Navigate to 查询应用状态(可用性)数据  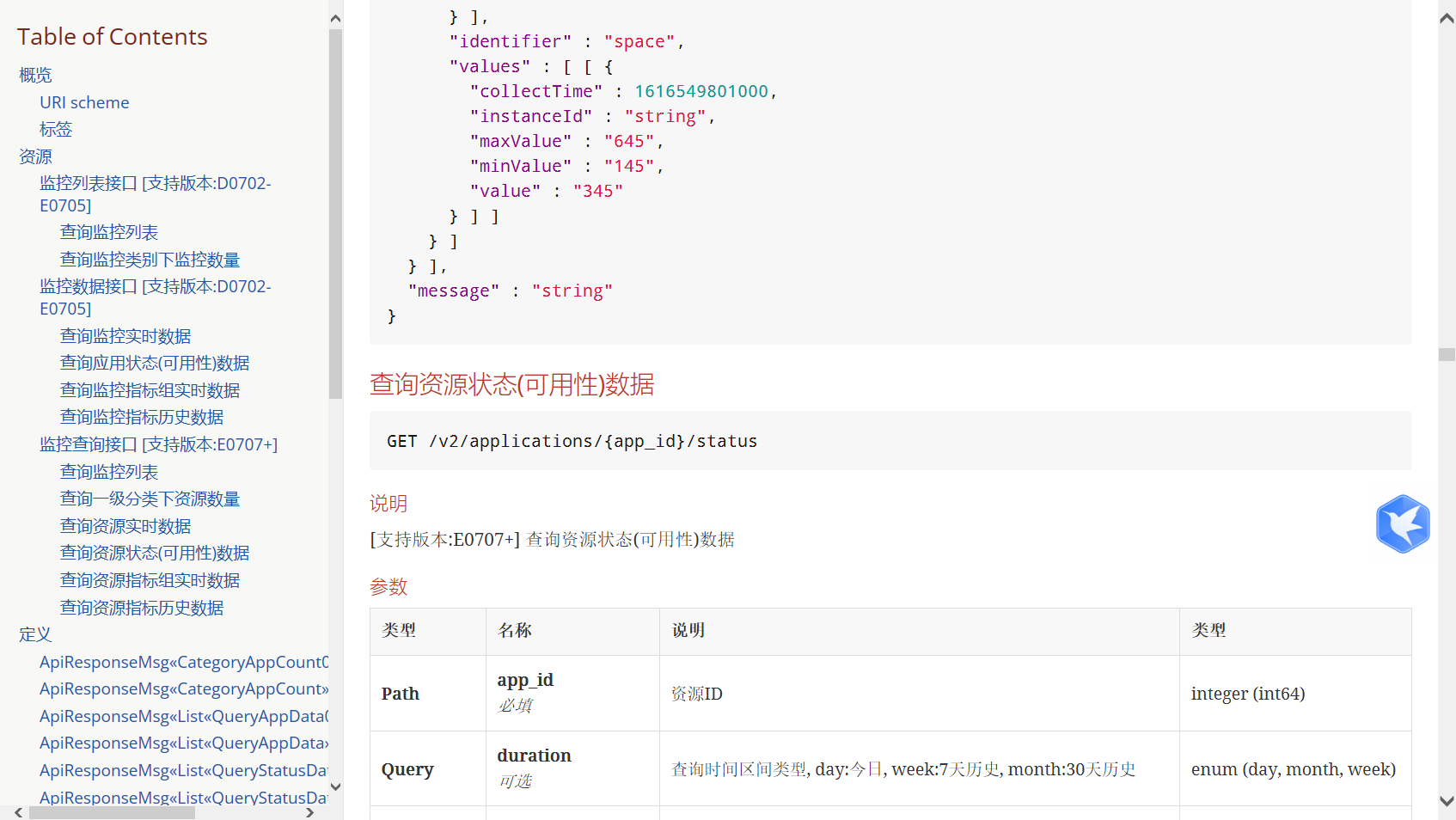click(x=155, y=363)
